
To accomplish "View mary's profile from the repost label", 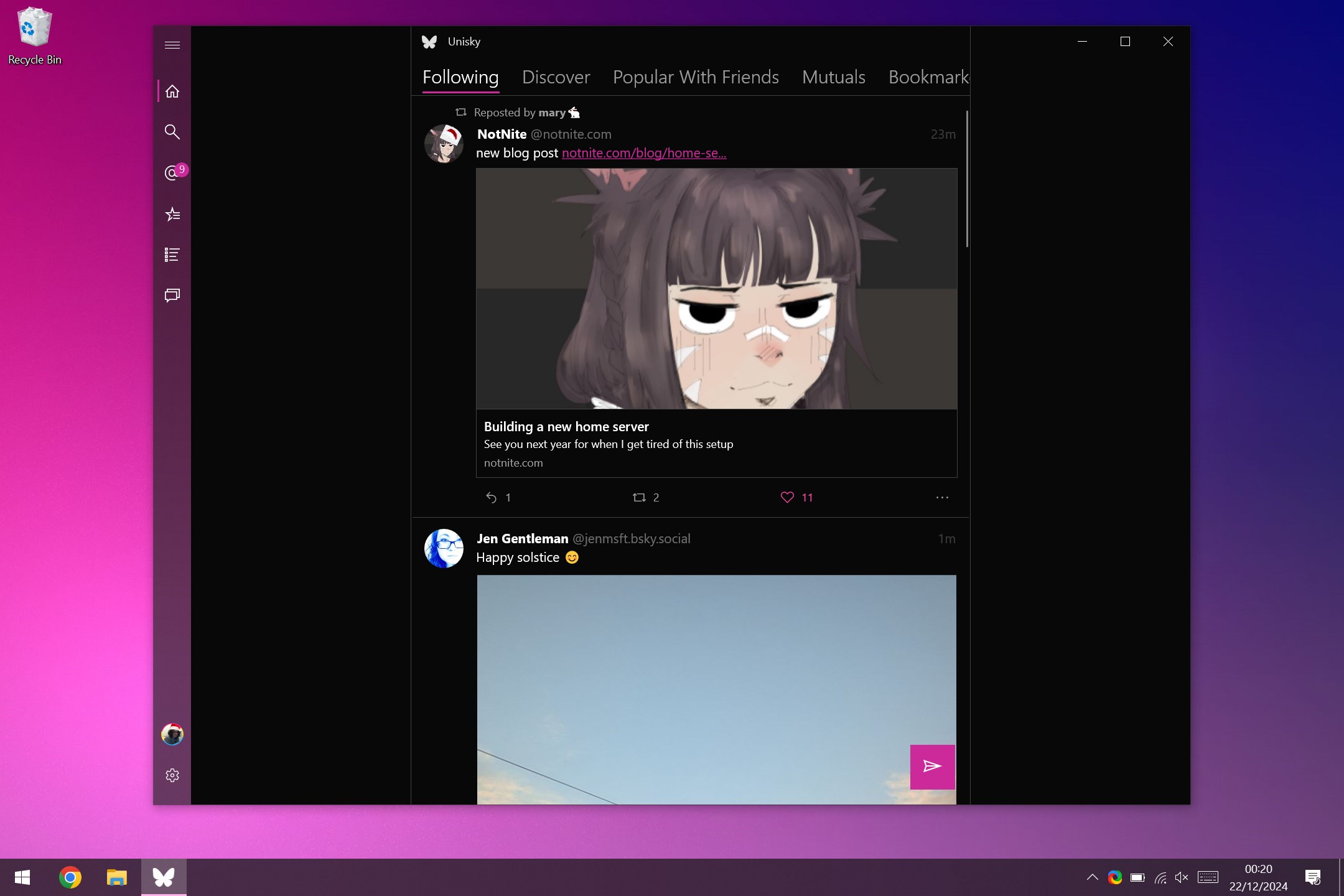I will [x=551, y=113].
